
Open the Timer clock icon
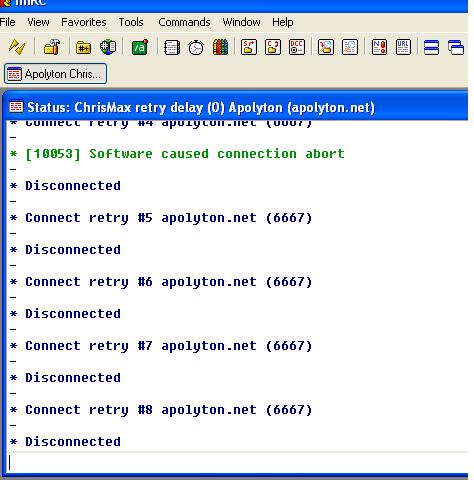[x=196, y=47]
